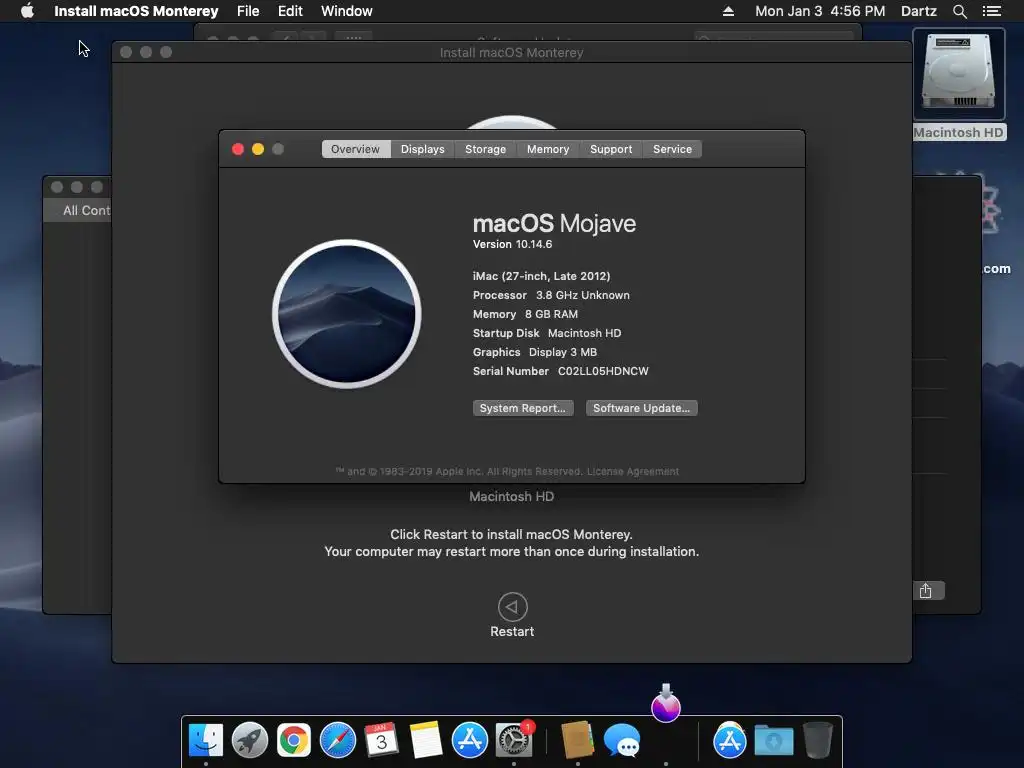1024x768 pixels.
Task: Minimize the About This Mac window
Action: click(258, 150)
